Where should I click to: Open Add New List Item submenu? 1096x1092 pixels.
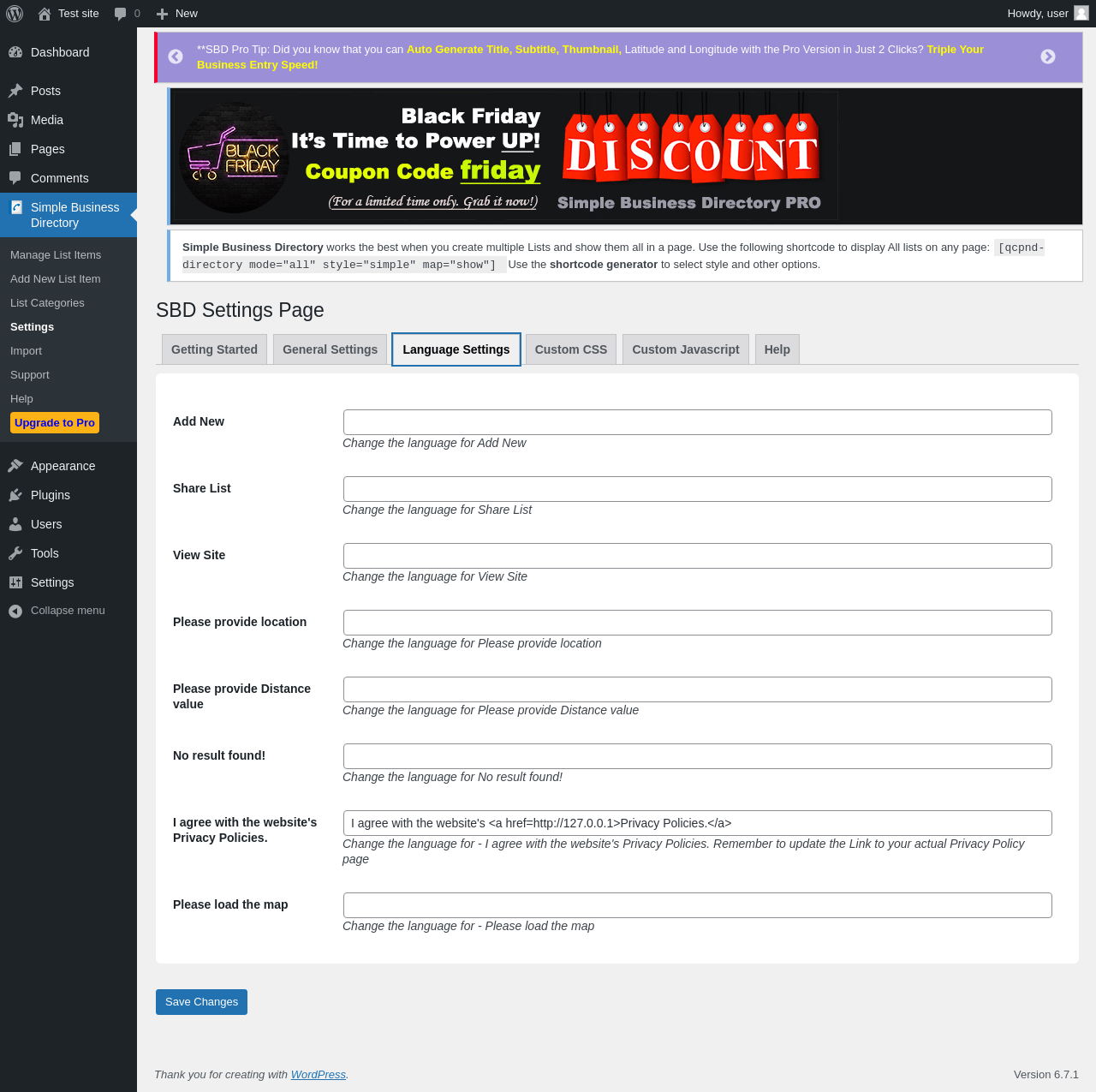pyautogui.click(x=56, y=279)
